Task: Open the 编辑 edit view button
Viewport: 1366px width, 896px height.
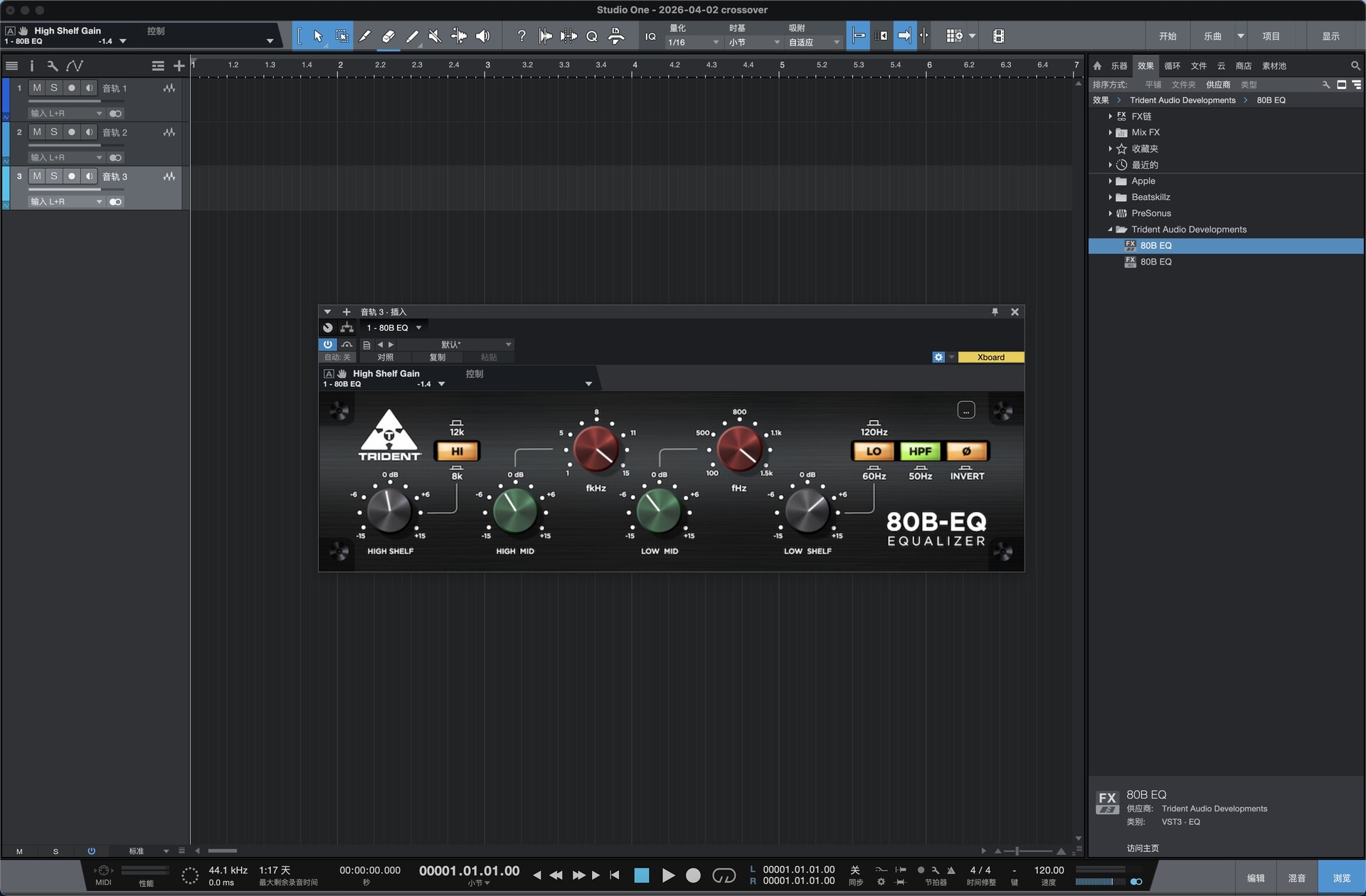Action: [x=1256, y=878]
